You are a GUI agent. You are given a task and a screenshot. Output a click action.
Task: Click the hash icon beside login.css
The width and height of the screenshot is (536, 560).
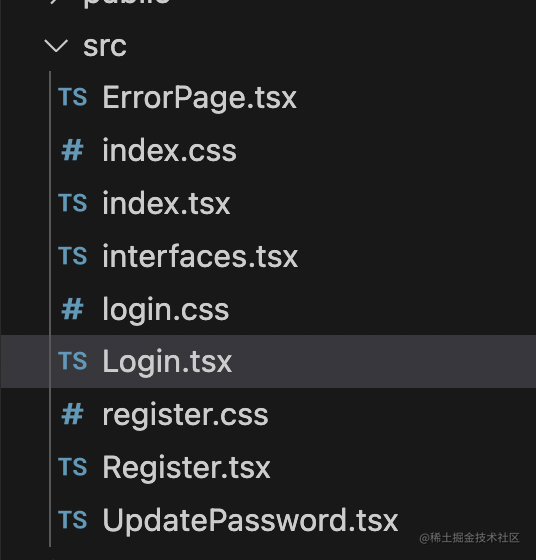(72, 309)
